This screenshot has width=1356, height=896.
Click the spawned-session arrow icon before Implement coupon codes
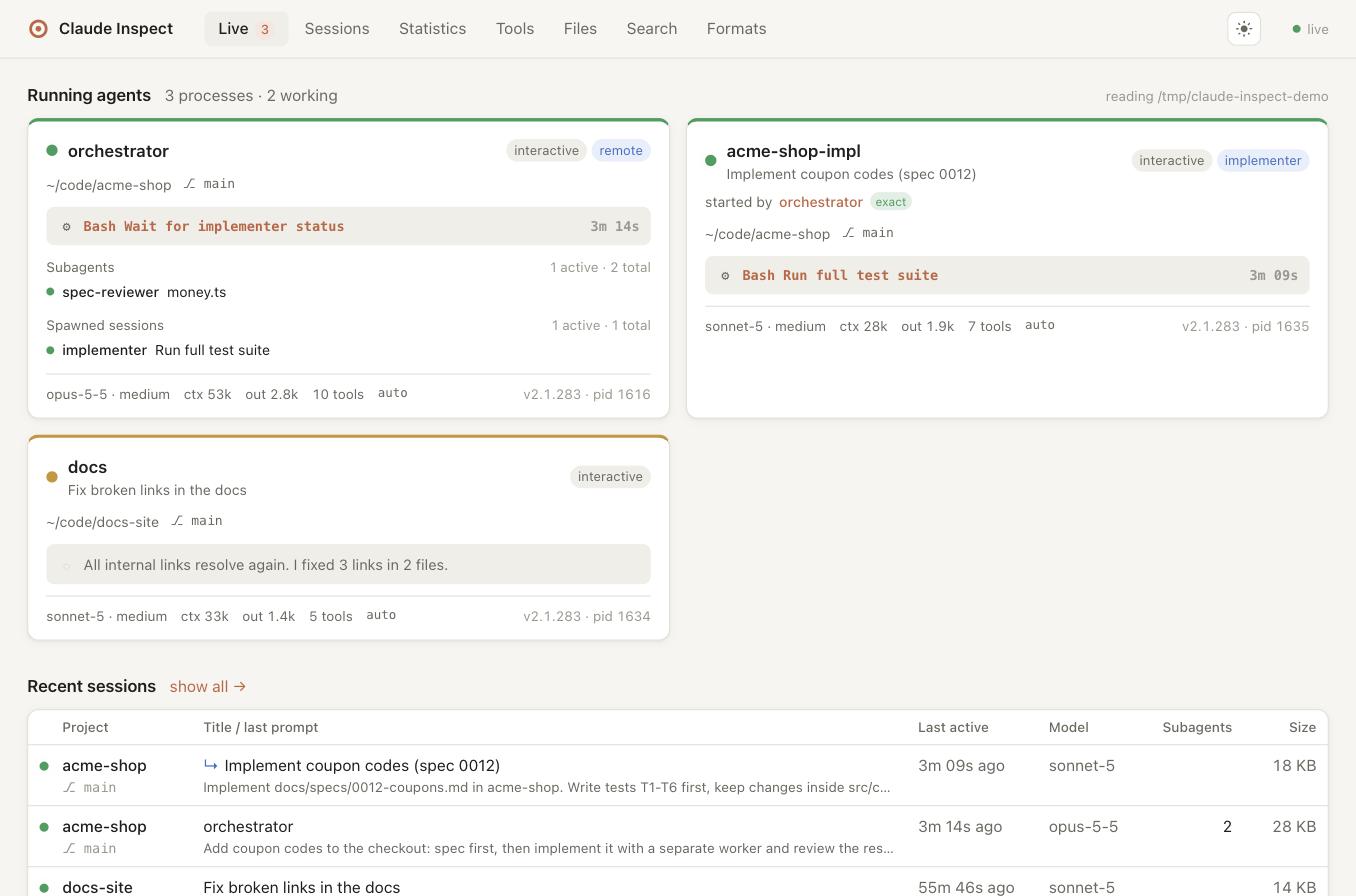[211, 765]
